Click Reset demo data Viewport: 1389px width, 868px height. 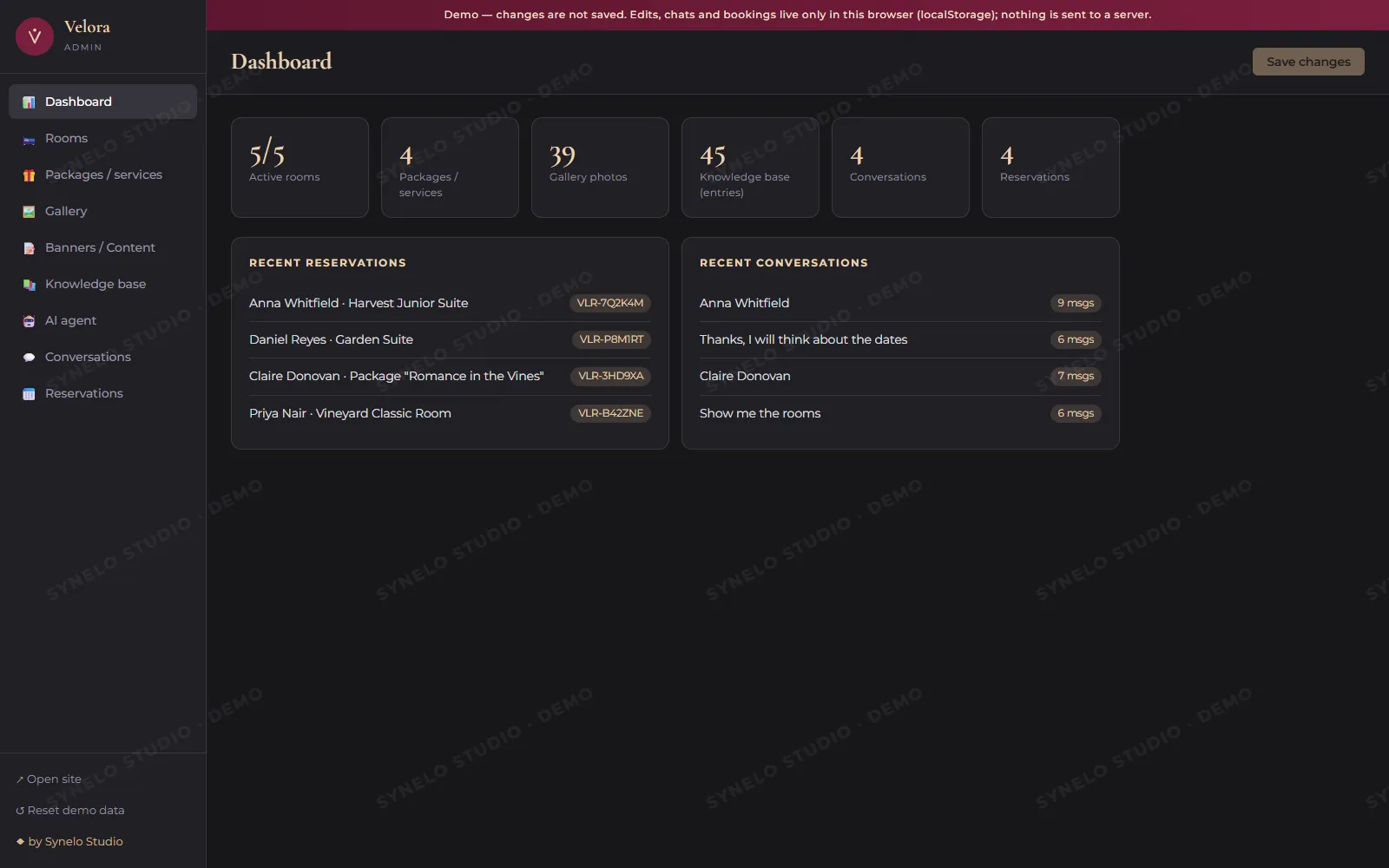(x=70, y=811)
